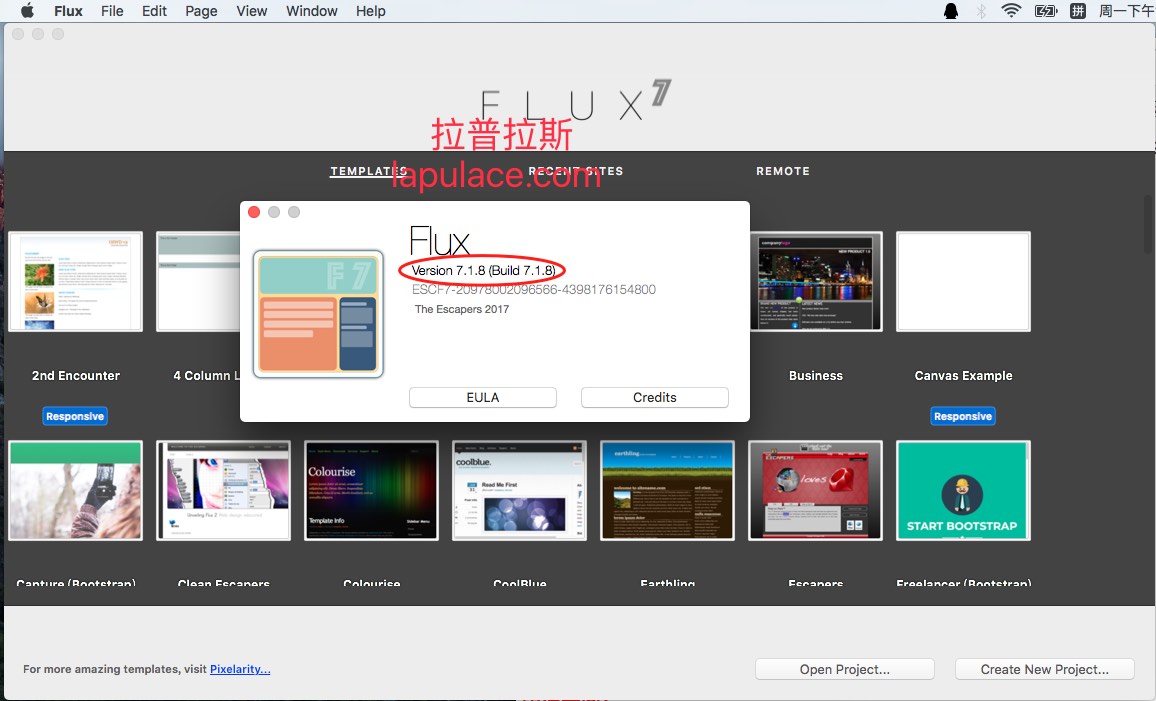Viewport: 1156px width, 701px height.
Task: Click Create New Project button
Action: [1045, 669]
